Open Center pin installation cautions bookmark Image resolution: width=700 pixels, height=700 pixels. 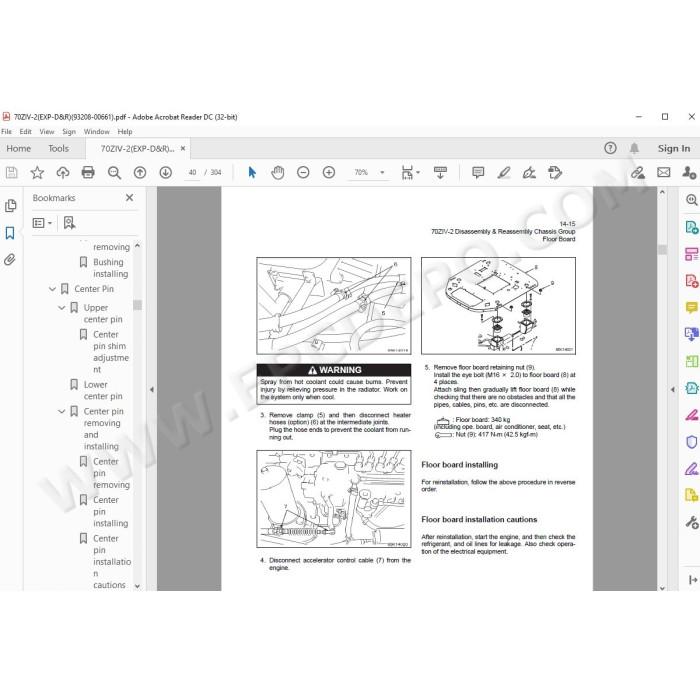click(x=112, y=562)
